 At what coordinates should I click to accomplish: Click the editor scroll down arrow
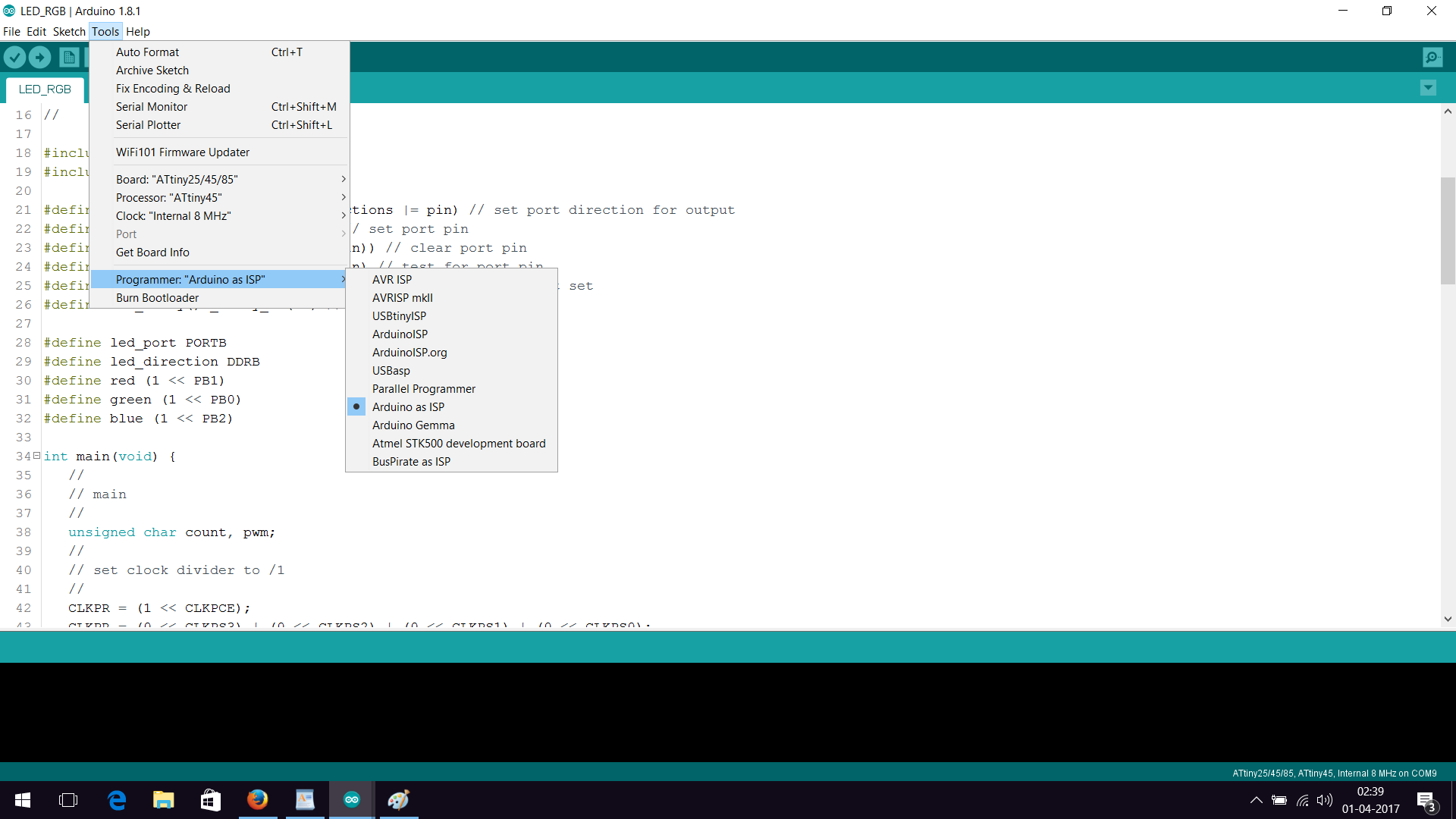pos(1448,619)
